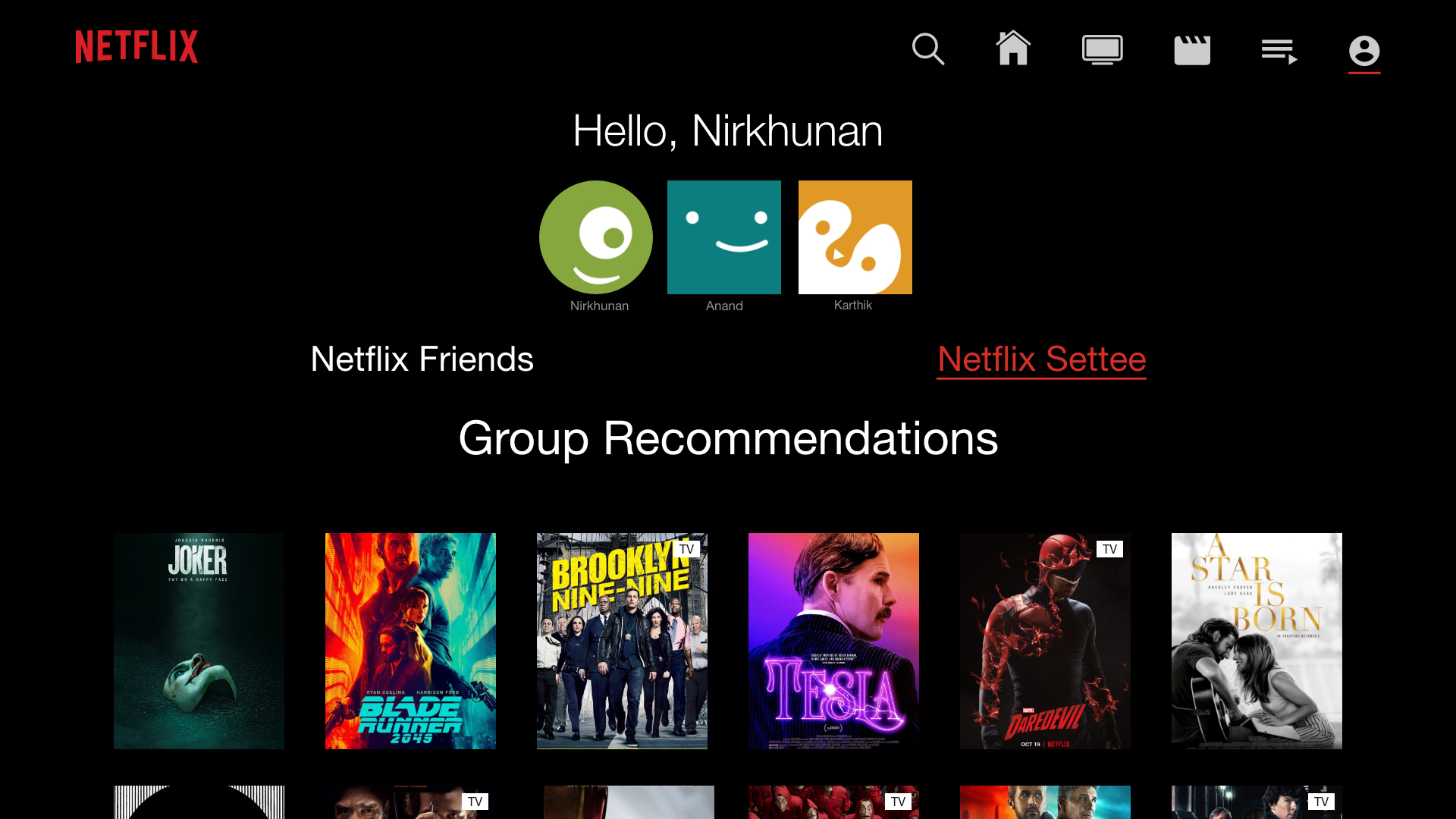Viewport: 1456px width, 819px height.
Task: Select Anand's teal smiley avatar
Action: tap(724, 237)
